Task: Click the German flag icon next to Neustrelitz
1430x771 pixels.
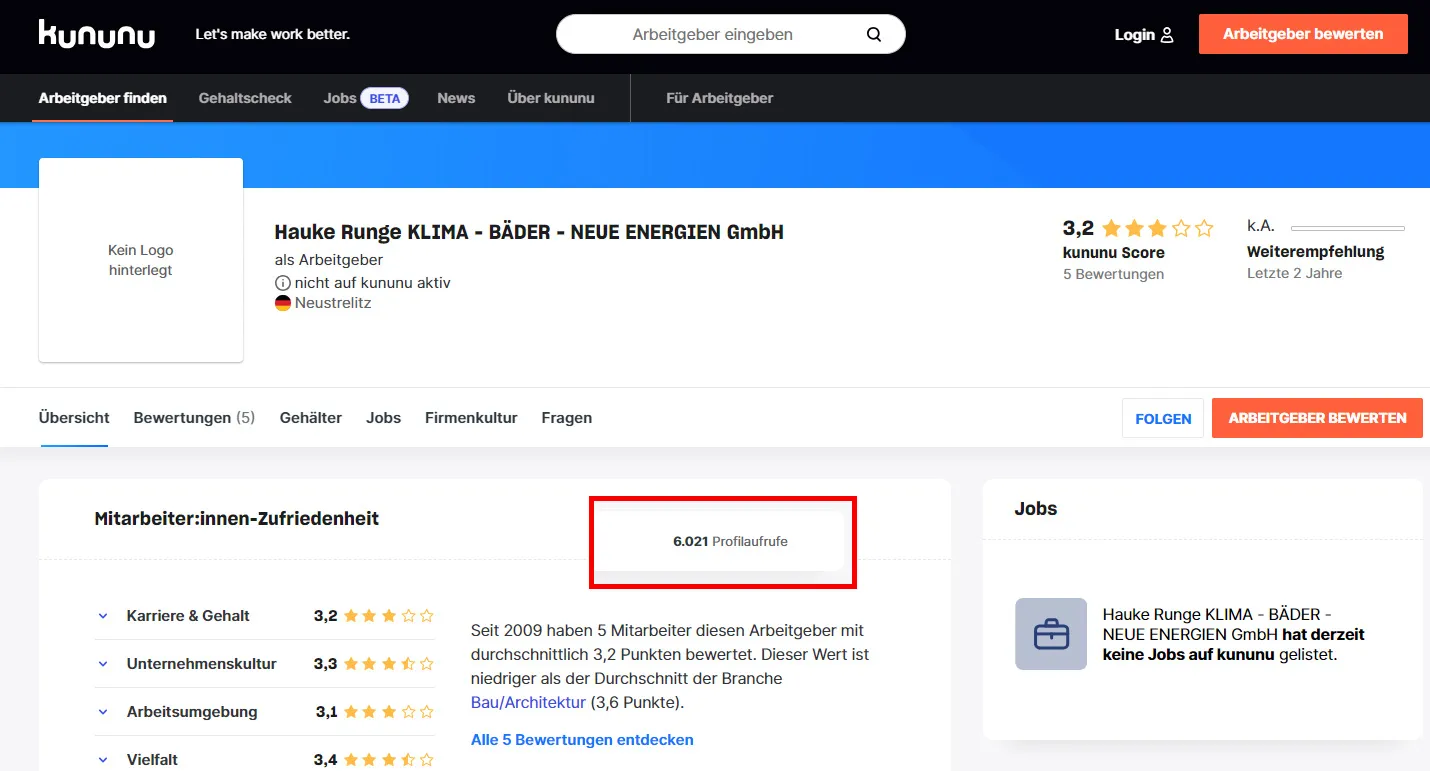Action: coord(283,303)
